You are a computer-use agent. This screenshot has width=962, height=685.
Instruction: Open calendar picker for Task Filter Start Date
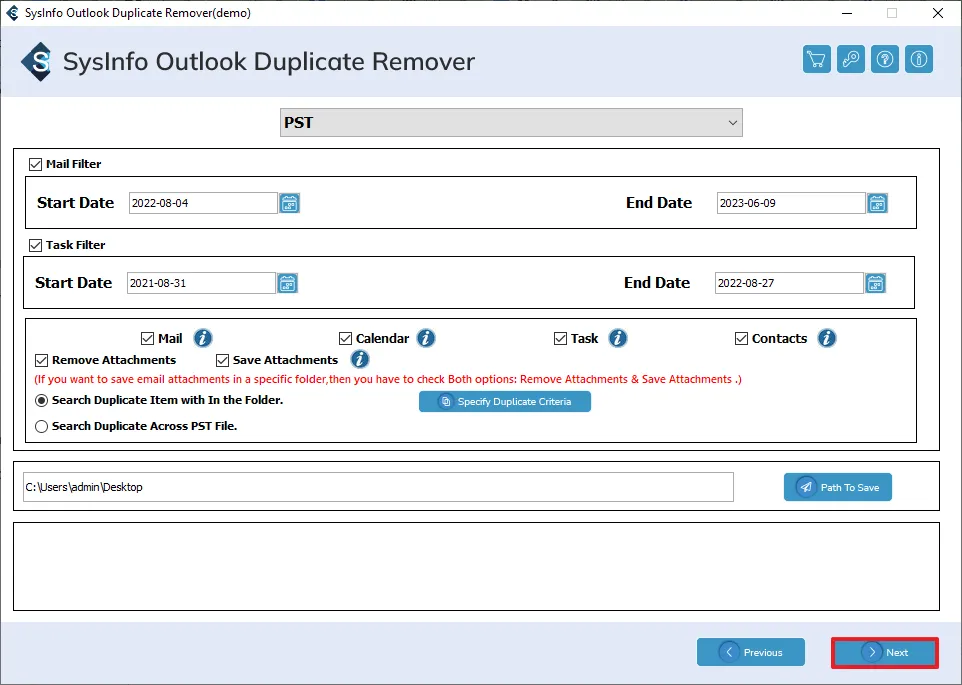coord(287,283)
